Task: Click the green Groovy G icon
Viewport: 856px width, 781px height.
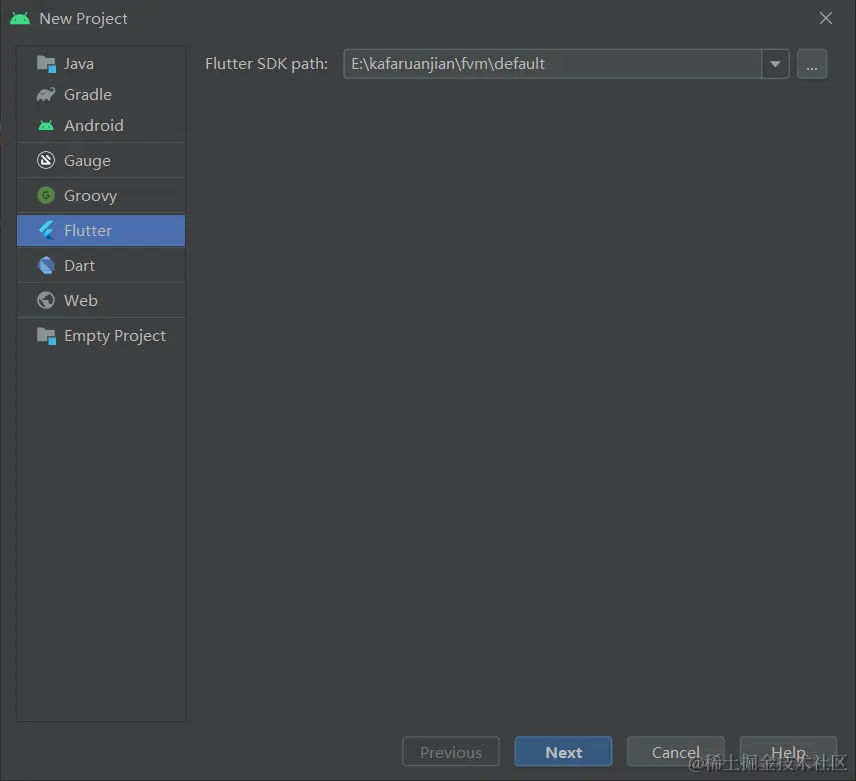Action: [46, 195]
